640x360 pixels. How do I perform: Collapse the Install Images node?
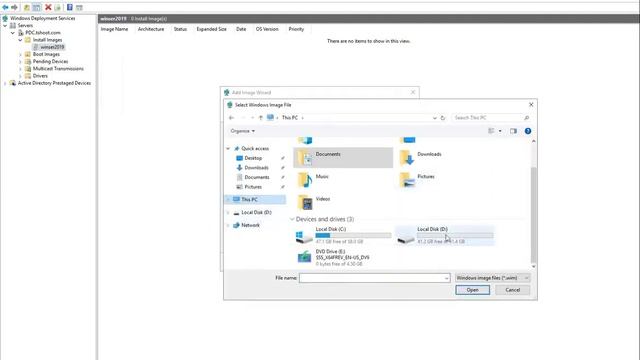click(x=20, y=40)
